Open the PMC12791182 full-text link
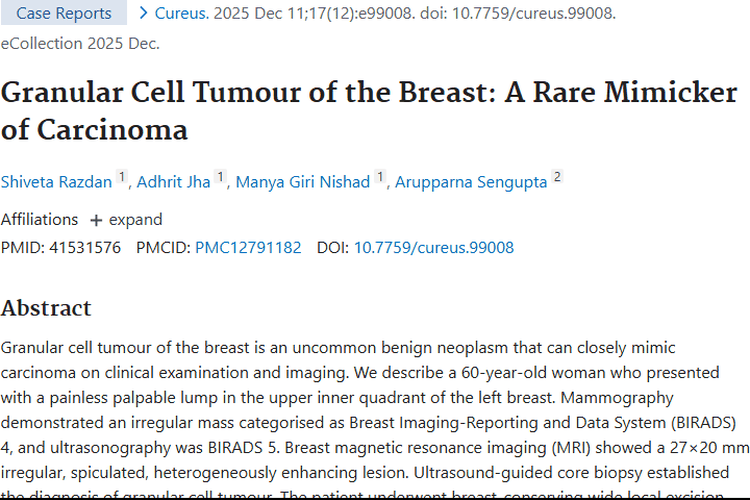The height and width of the screenshot is (500, 750). pos(248,247)
